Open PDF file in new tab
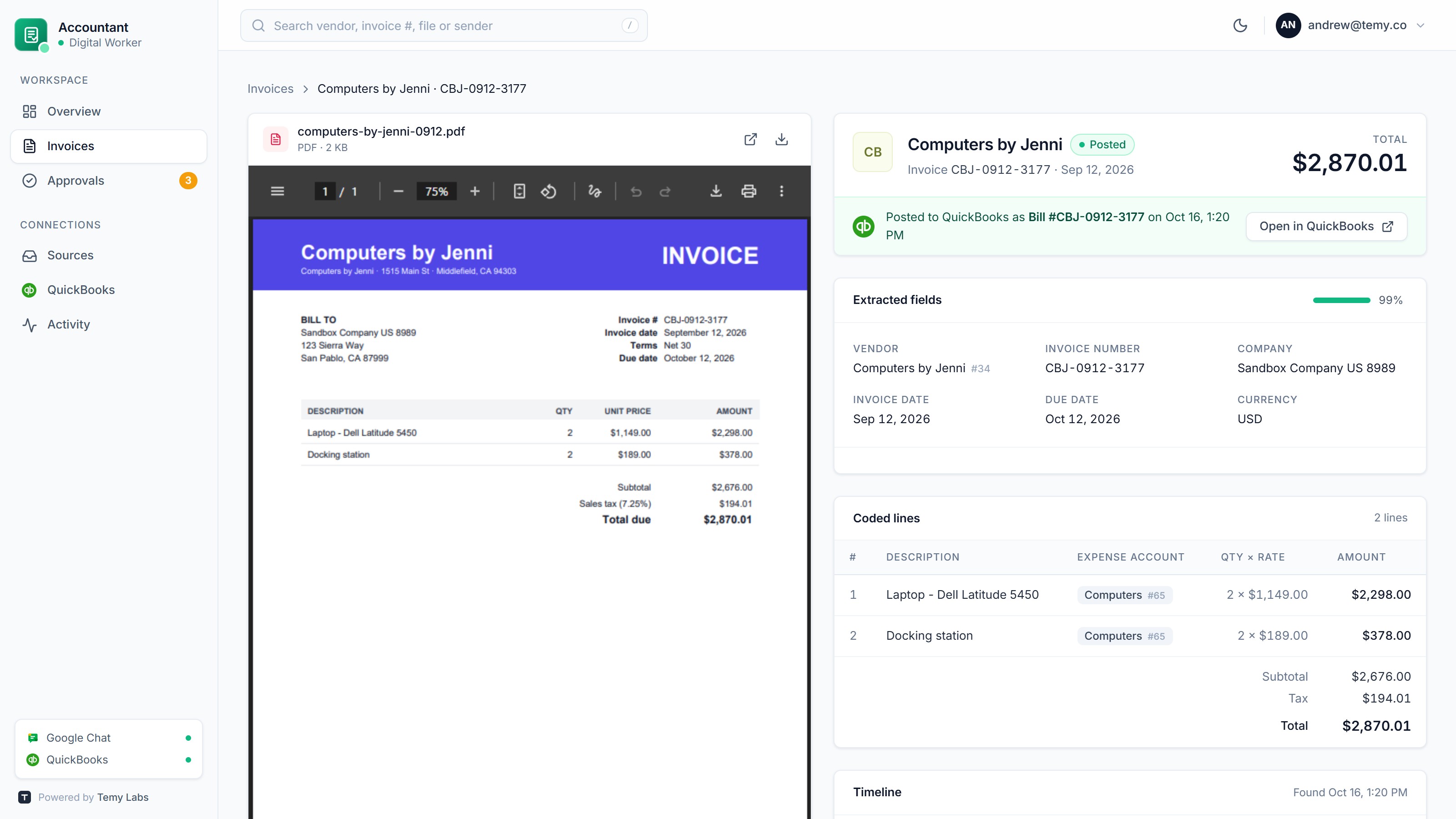 point(751,139)
